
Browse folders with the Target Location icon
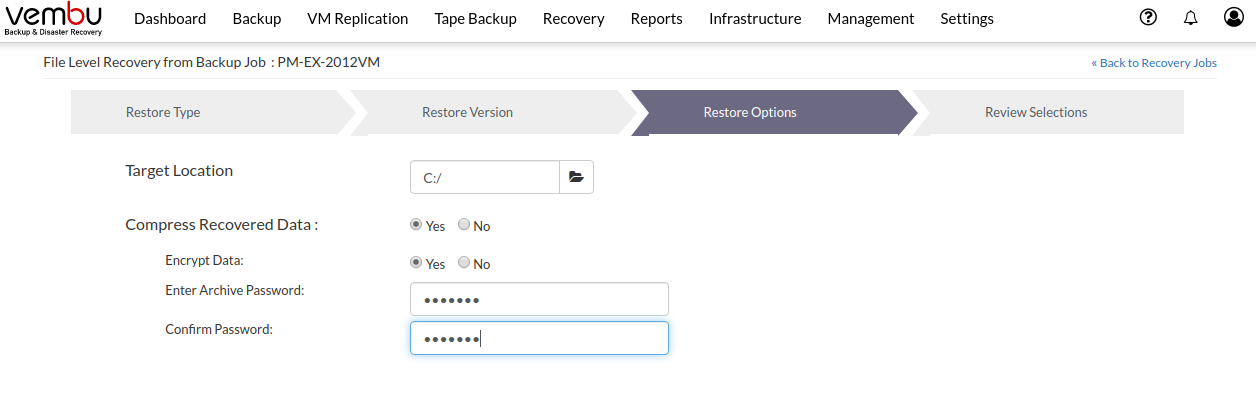click(576, 177)
